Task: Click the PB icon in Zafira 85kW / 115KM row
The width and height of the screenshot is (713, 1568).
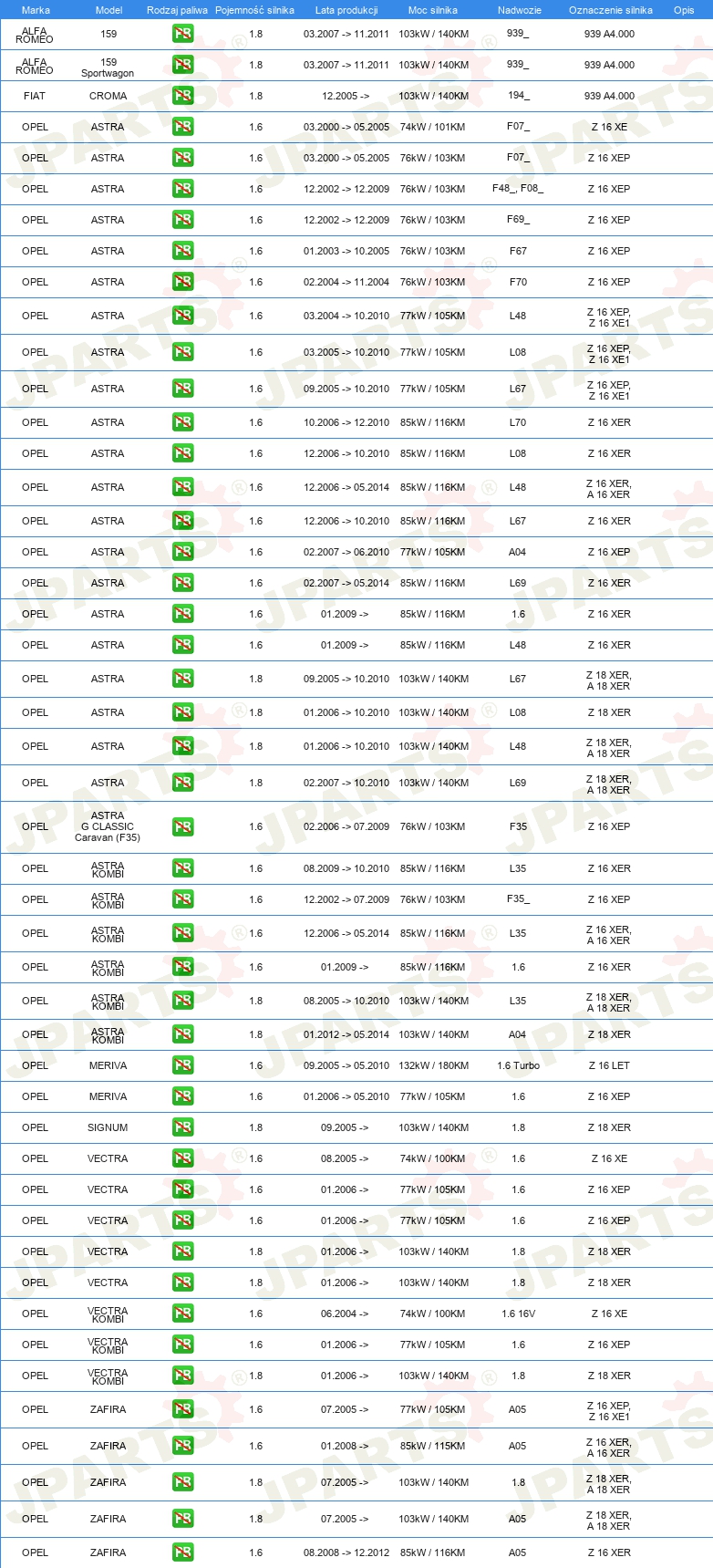Action: point(182,1446)
